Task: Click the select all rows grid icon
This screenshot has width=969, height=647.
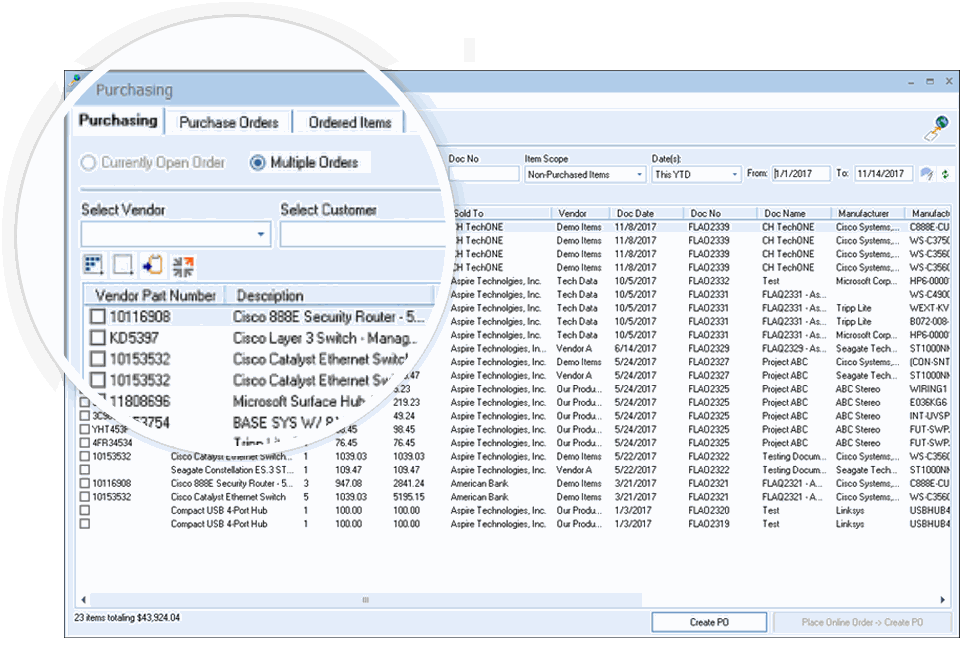Action: pos(93,265)
